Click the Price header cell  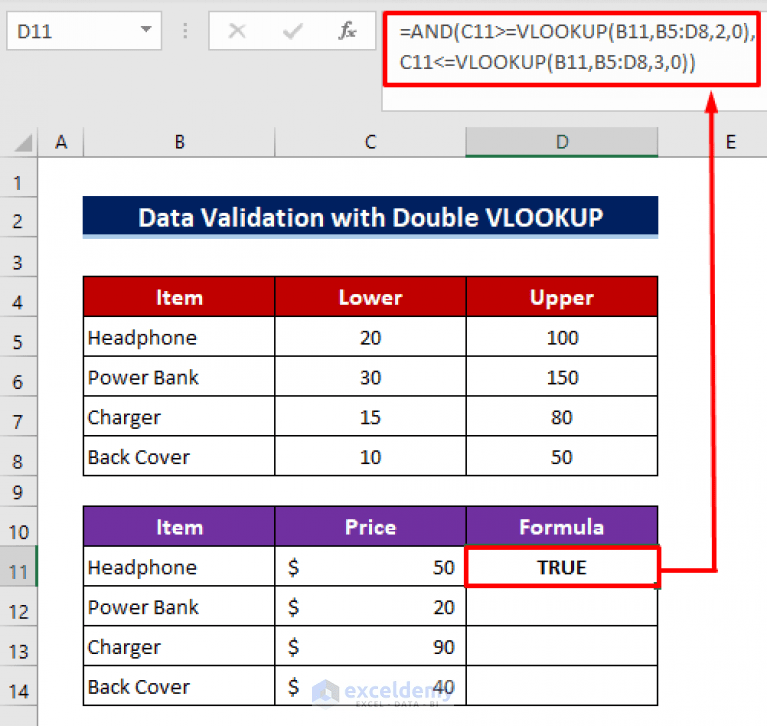(x=370, y=526)
